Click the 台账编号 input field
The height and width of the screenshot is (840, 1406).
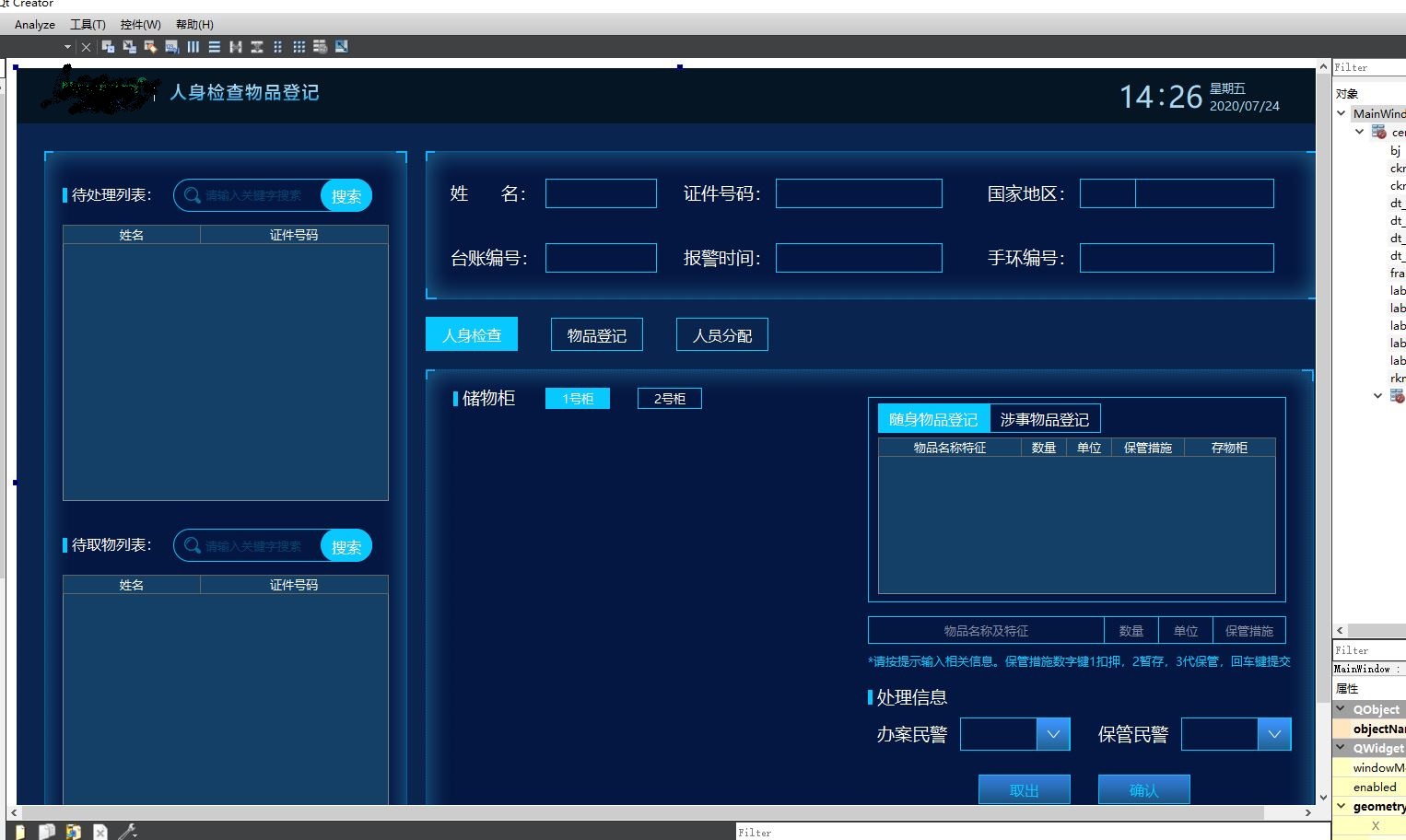point(601,258)
